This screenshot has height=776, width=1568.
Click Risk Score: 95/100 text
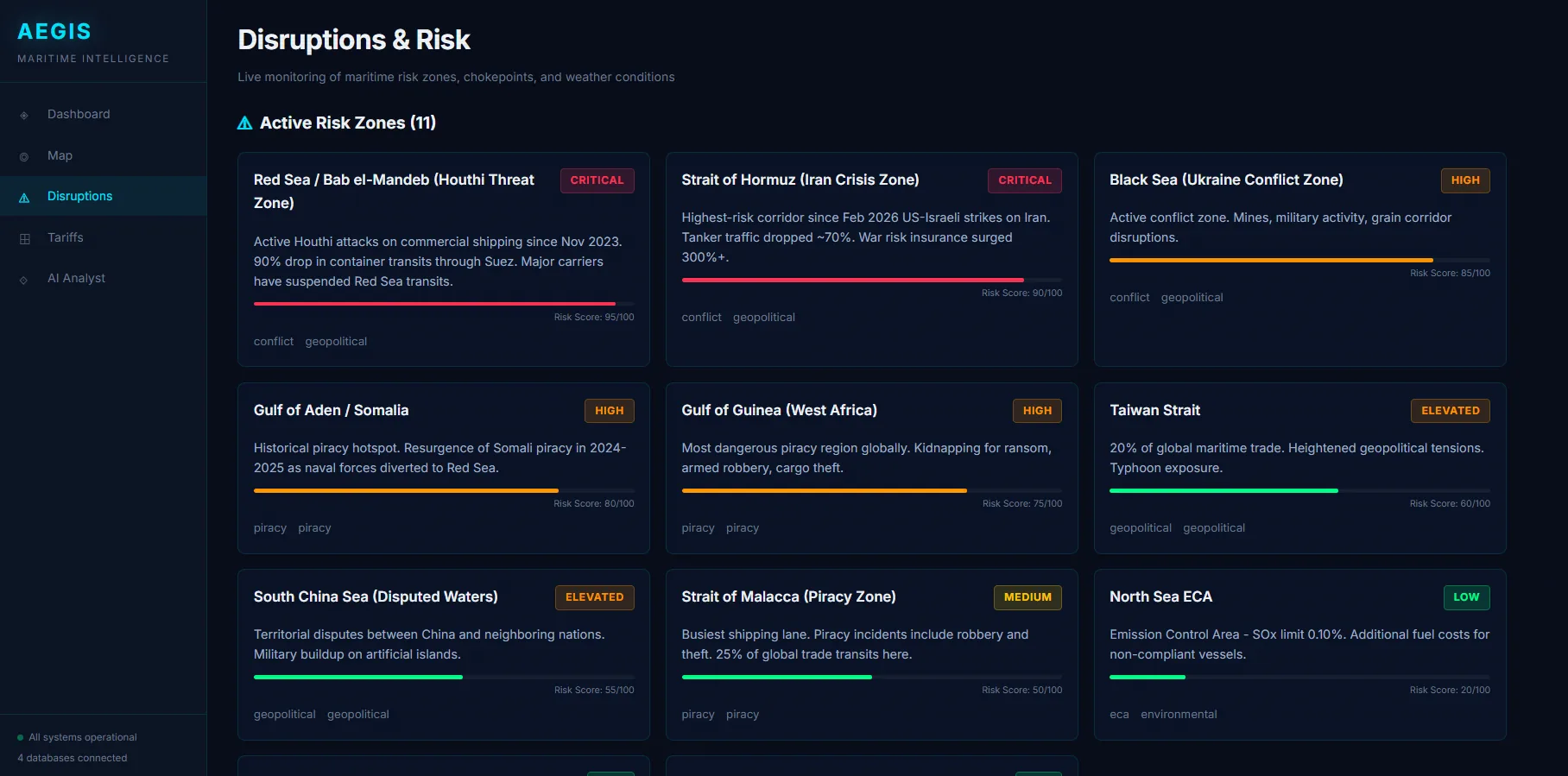click(594, 318)
